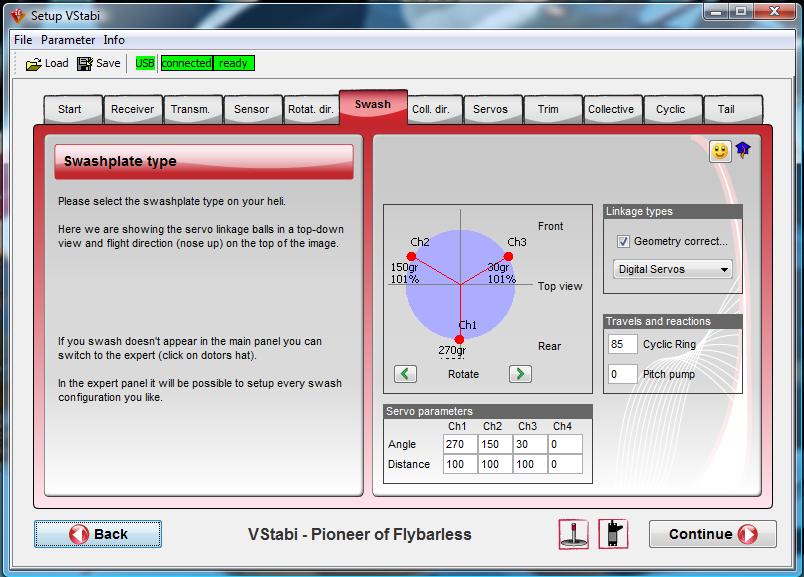
Task: Click the 270gr label under Ch1
Action: pos(452,350)
